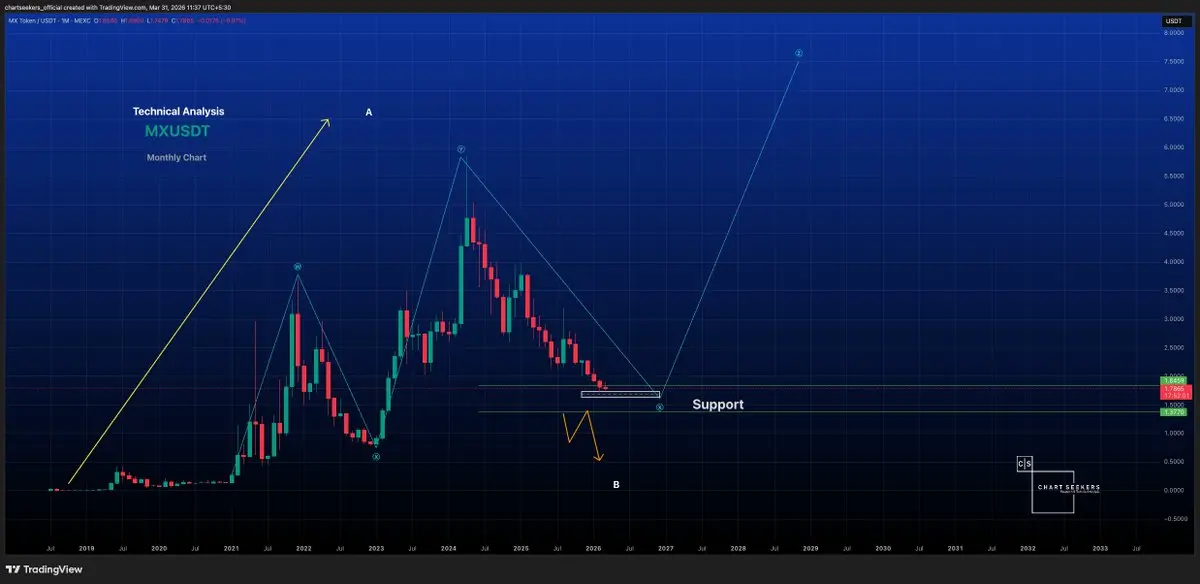Screen dimensions: 1200x584
Task: Click the circled Y wave label at peak
Action: click(x=461, y=149)
